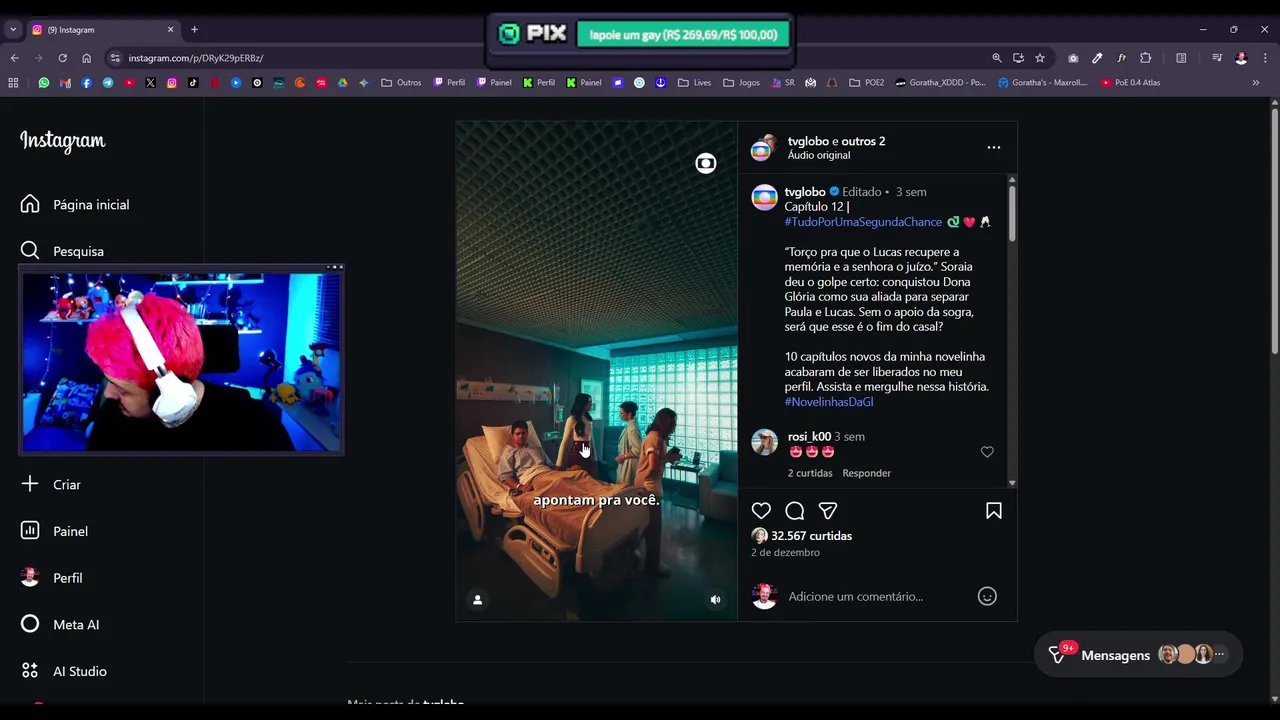
Task: Open the WhatsApp bookmark
Action: click(43, 83)
